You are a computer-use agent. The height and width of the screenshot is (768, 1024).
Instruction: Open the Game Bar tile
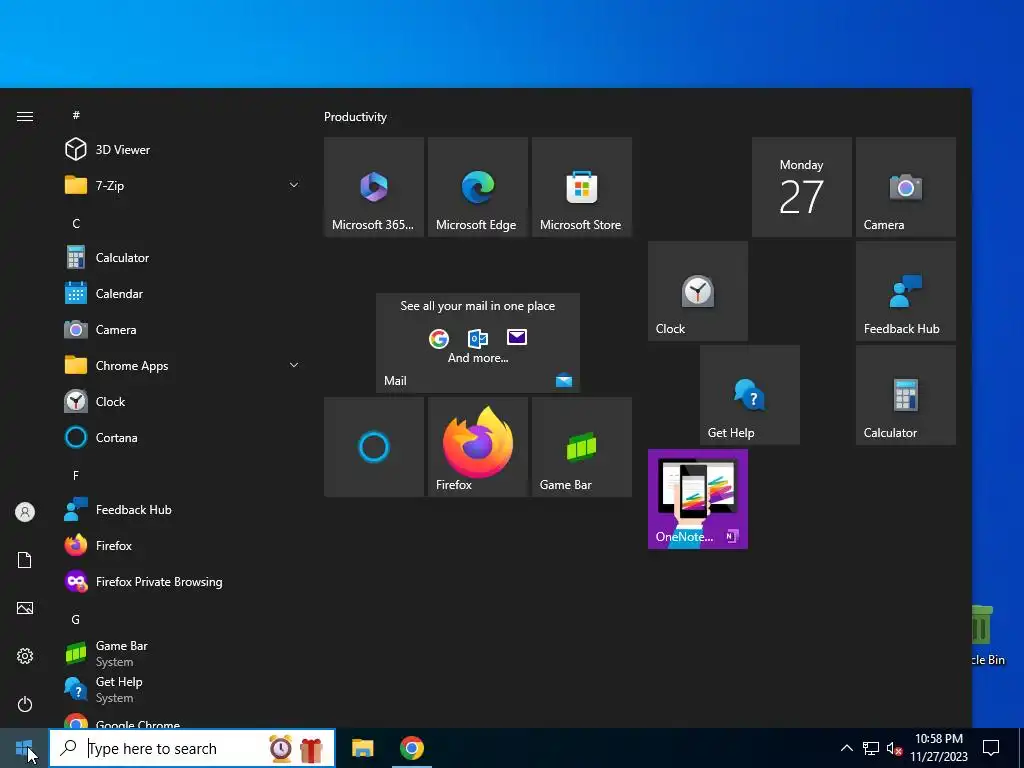582,447
